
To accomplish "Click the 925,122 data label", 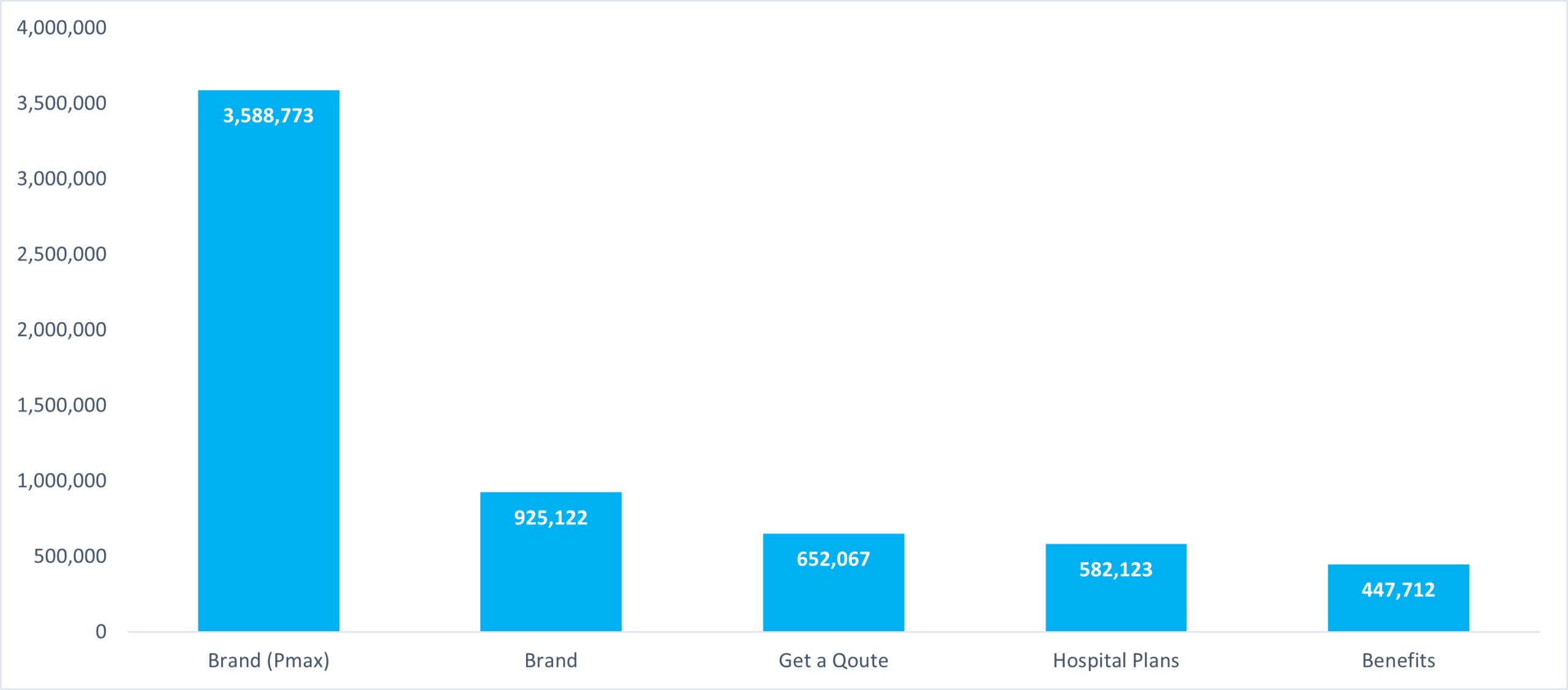I will click(551, 518).
